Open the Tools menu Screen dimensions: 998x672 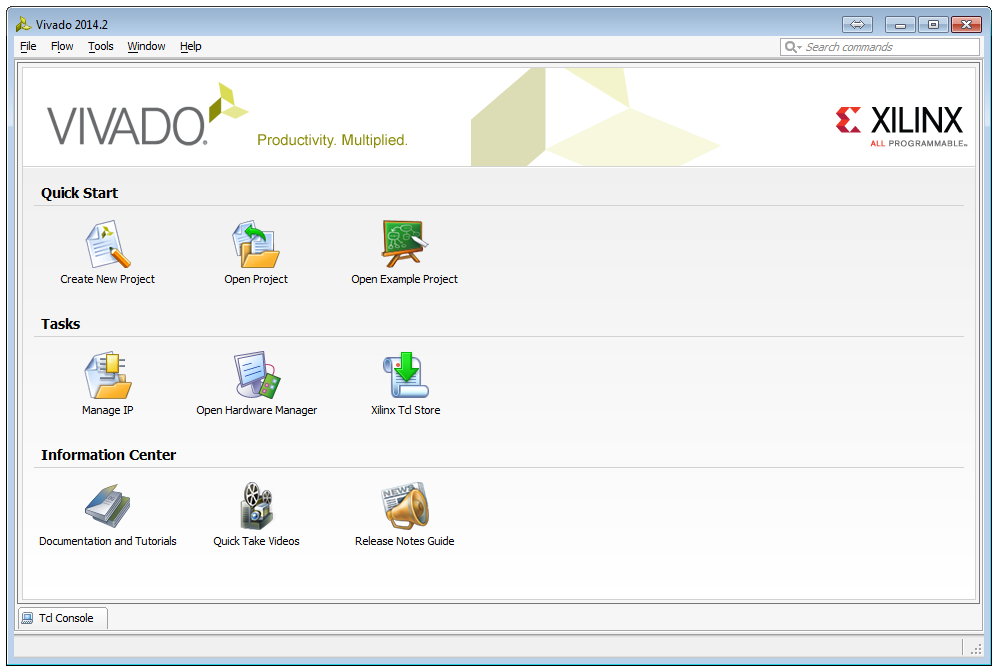pyautogui.click(x=101, y=46)
